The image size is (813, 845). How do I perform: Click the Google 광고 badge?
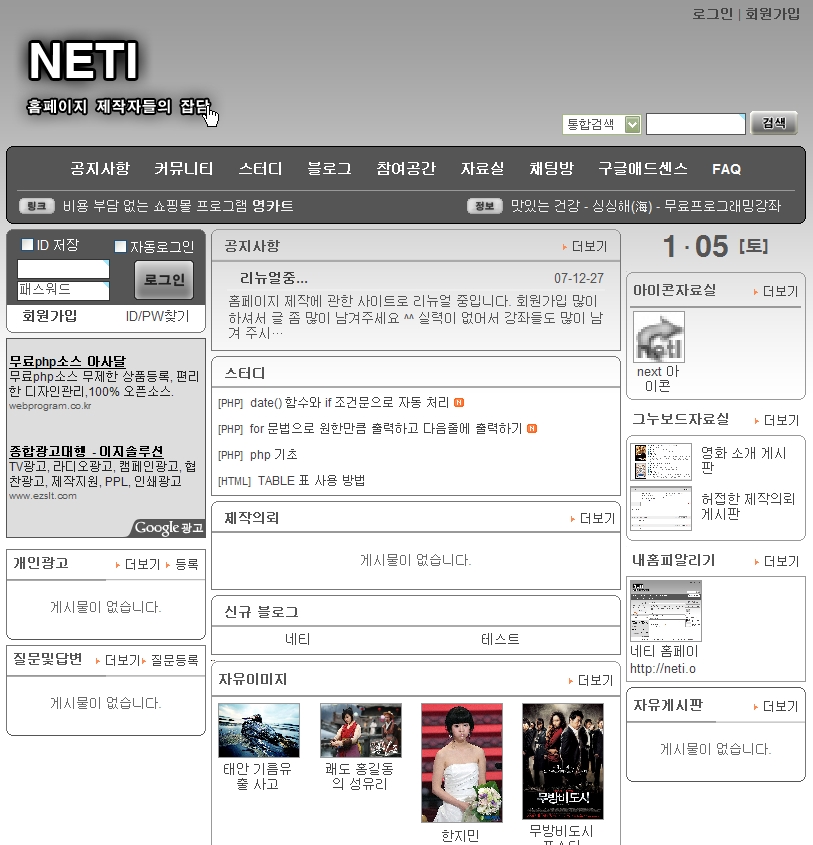(168, 528)
